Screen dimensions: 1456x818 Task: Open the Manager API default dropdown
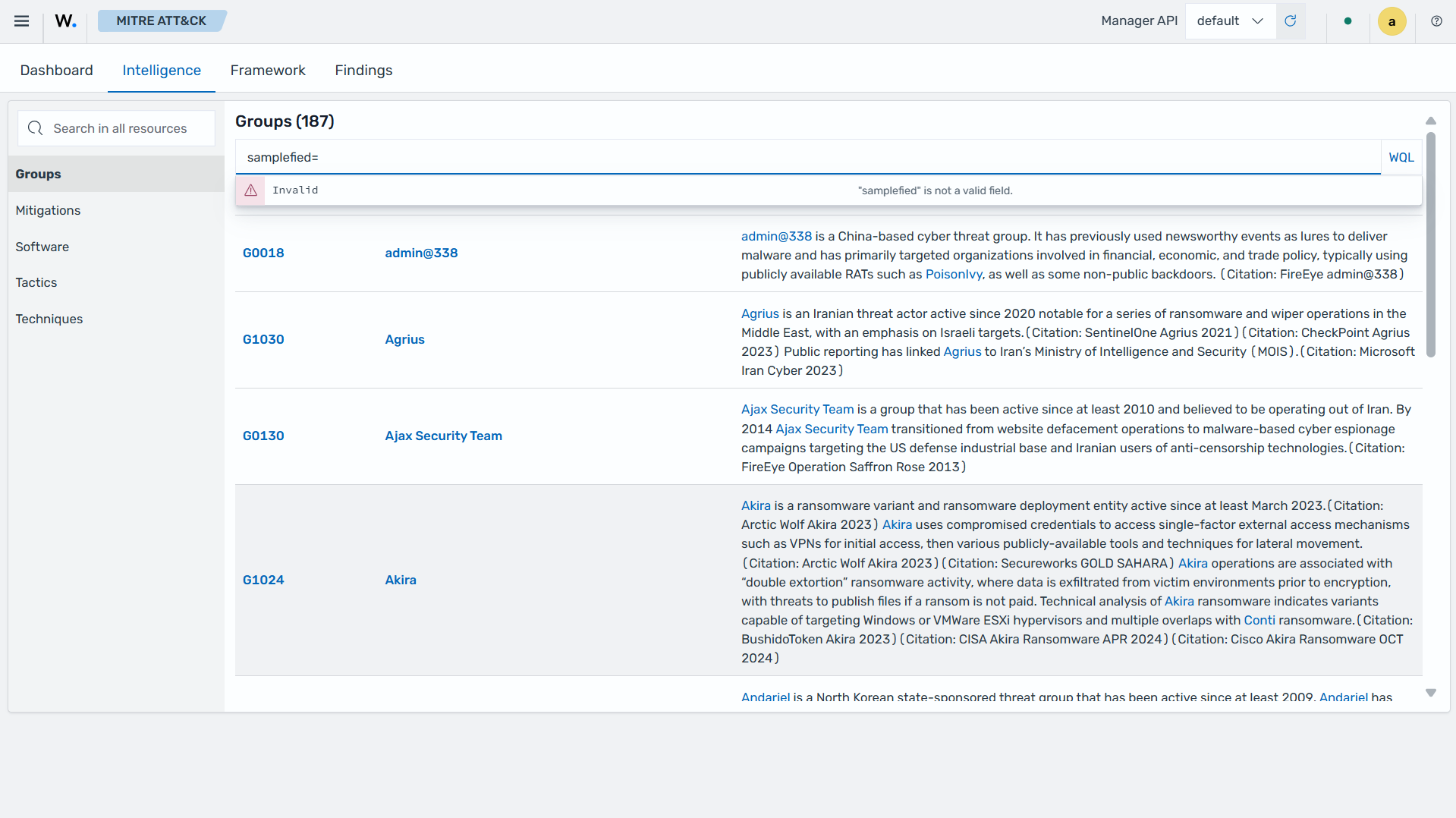1230,21
